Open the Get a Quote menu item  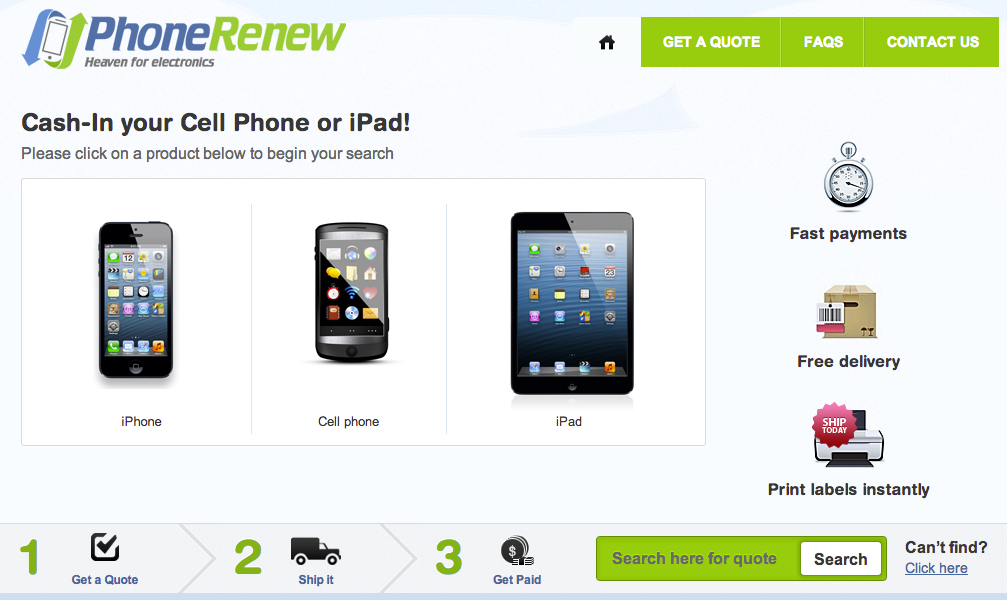(711, 42)
